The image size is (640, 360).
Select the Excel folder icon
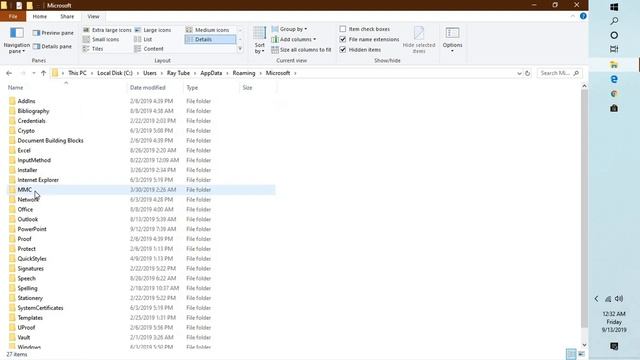pyautogui.click(x=12, y=150)
